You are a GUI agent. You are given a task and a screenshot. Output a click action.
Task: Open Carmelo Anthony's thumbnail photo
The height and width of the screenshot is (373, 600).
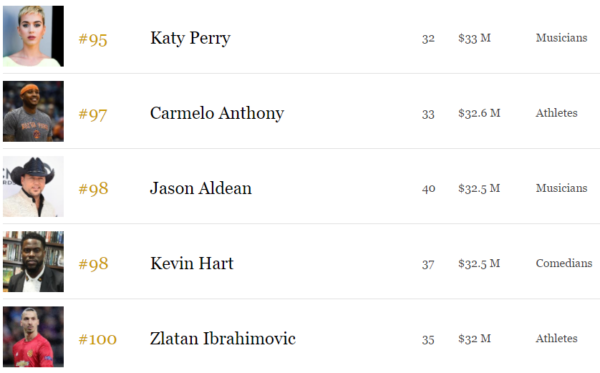(33, 111)
